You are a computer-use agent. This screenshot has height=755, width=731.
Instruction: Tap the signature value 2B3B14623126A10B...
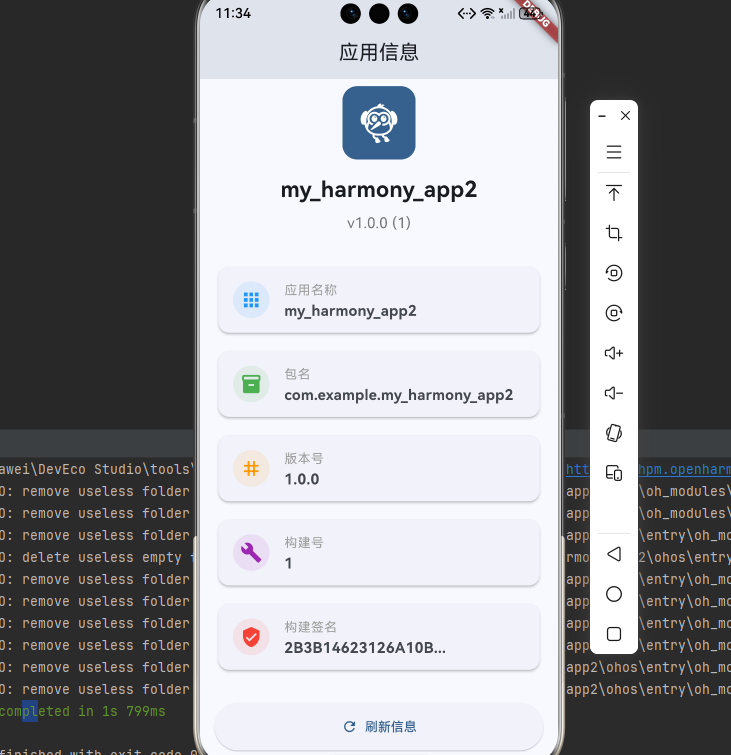pyautogui.click(x=365, y=648)
